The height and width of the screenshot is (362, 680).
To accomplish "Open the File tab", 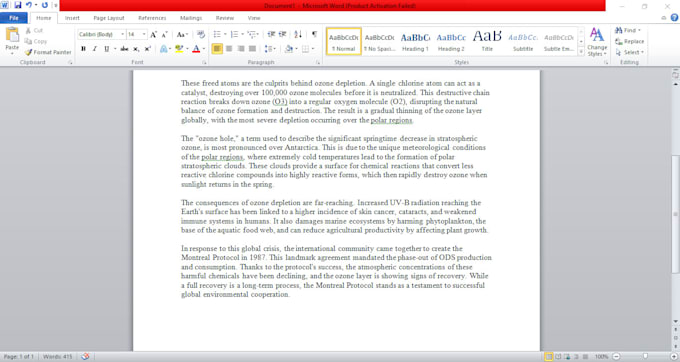I will tap(14, 18).
